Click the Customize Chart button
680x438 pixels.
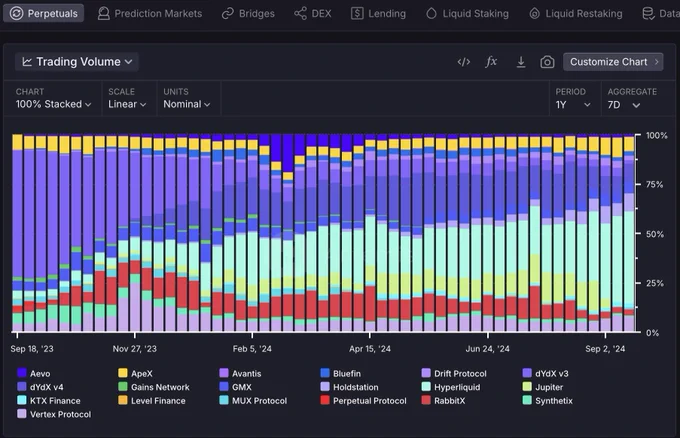613,62
